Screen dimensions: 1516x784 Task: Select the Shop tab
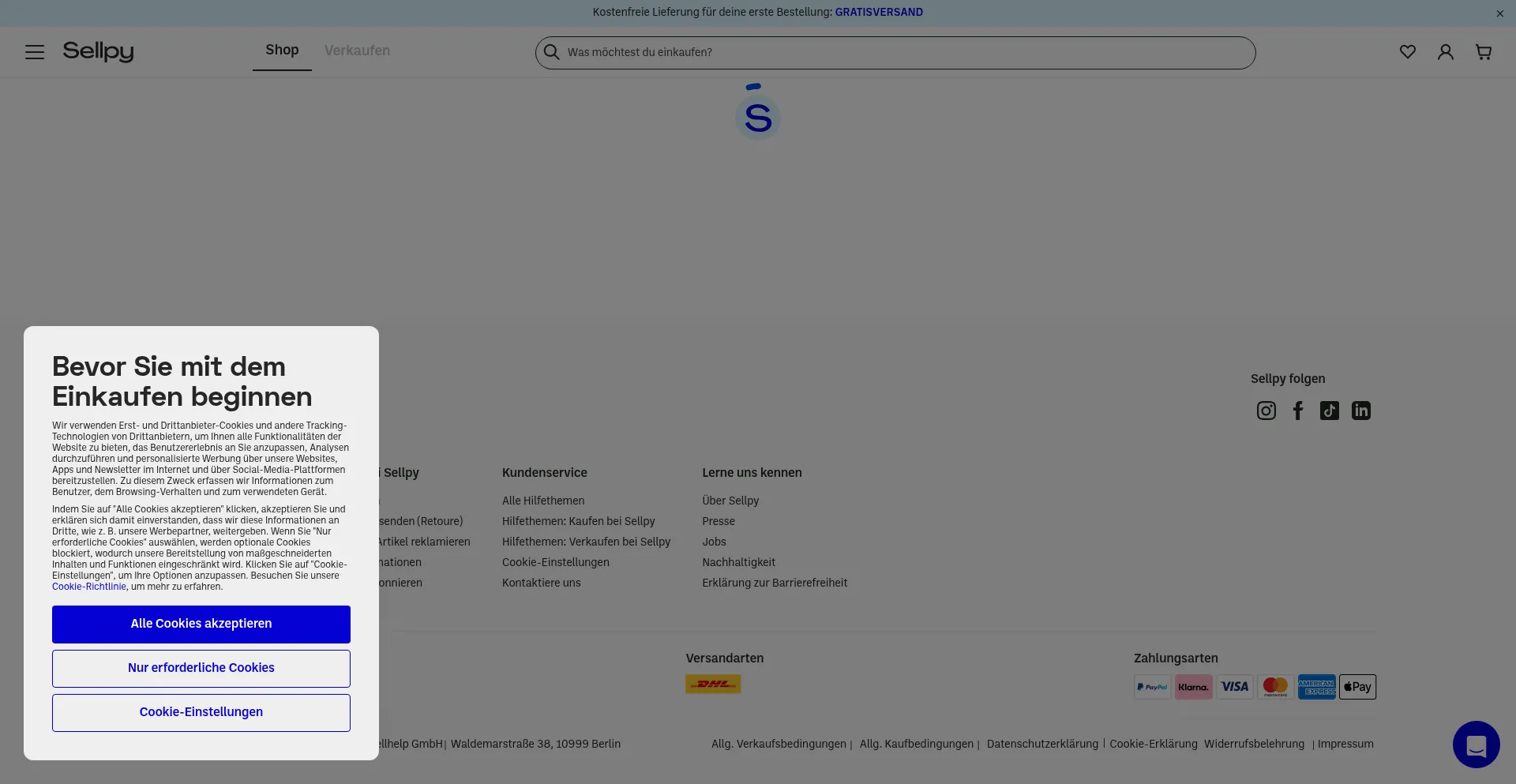click(282, 51)
